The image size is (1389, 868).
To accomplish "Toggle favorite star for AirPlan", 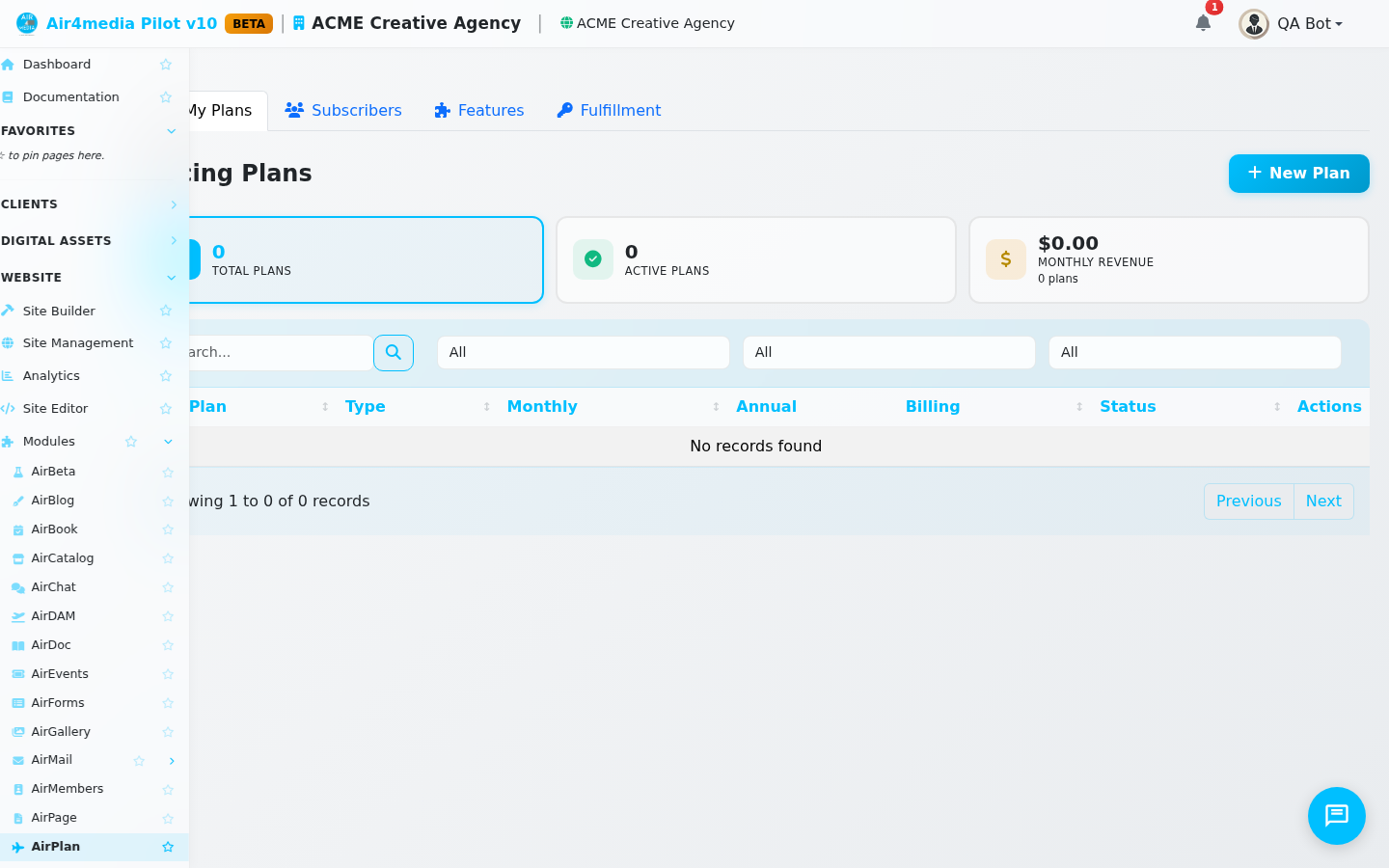I will click(168, 847).
